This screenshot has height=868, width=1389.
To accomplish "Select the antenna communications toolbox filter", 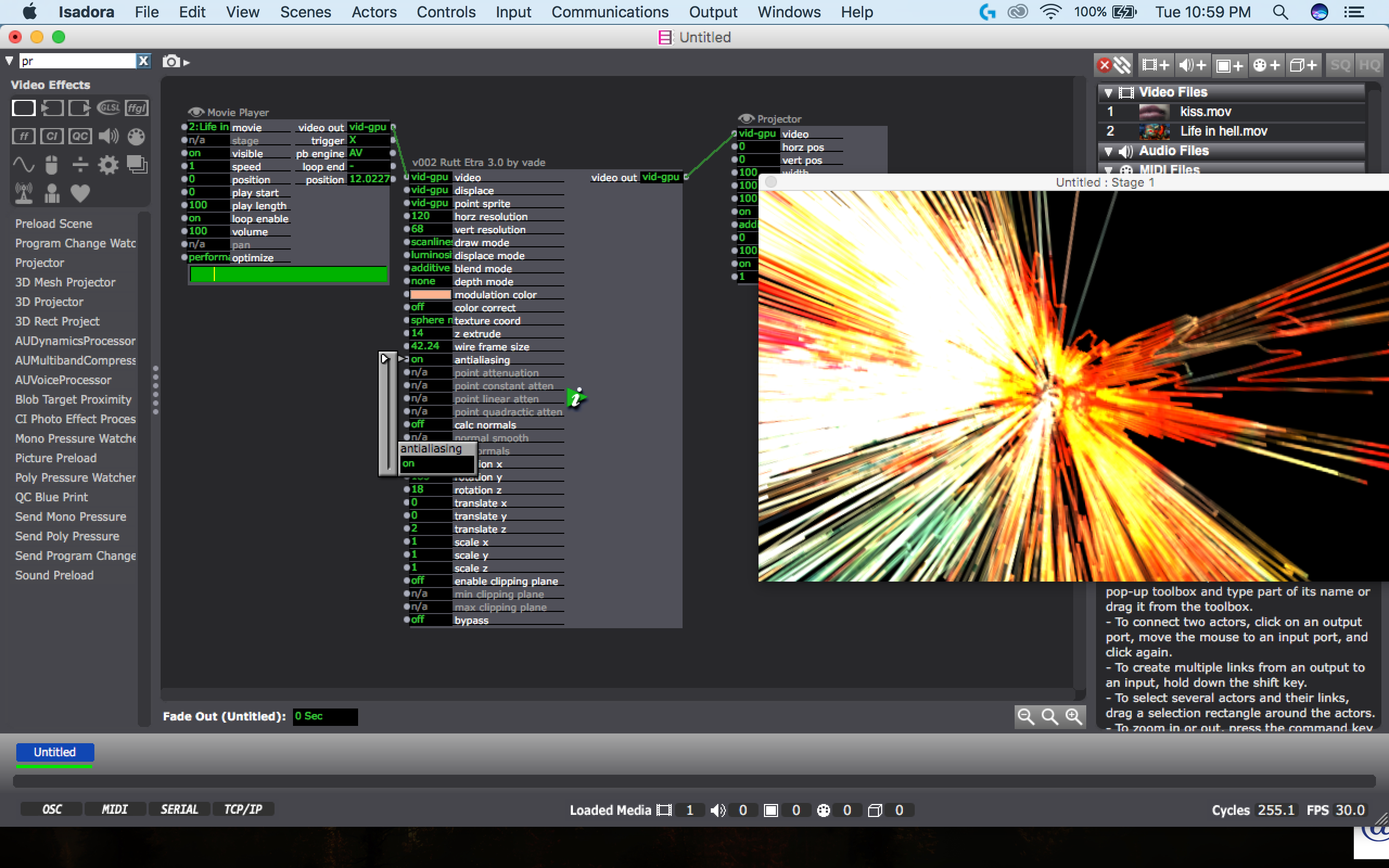I will click(23, 194).
